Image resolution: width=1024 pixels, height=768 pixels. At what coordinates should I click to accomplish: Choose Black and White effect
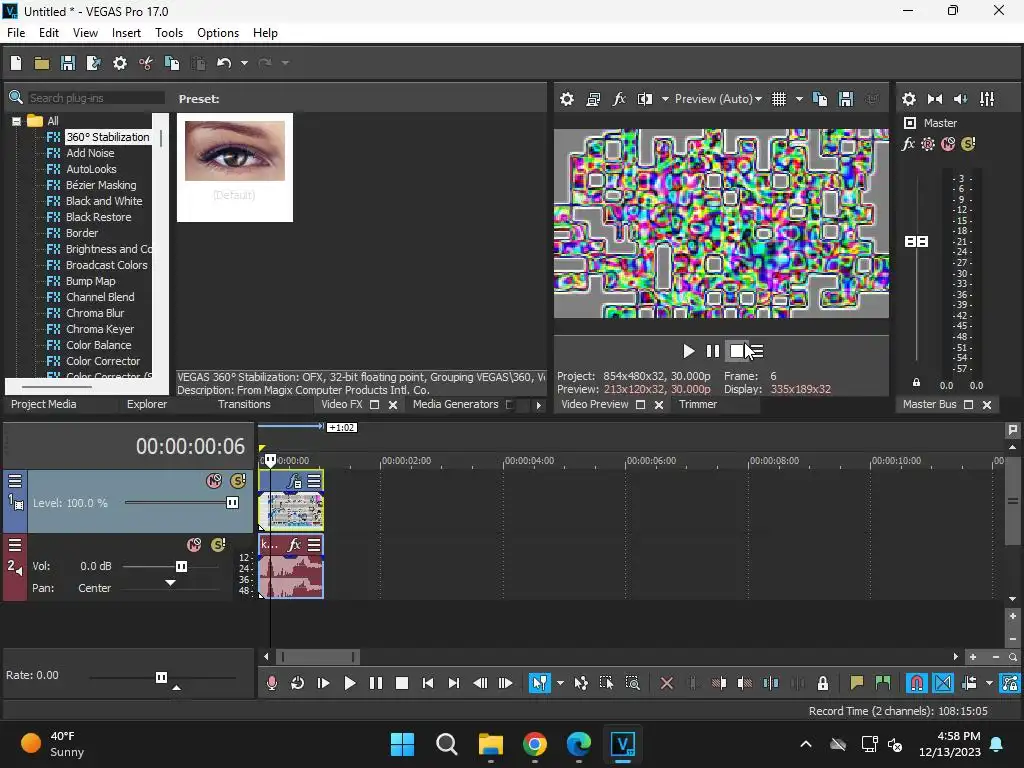(x=104, y=201)
